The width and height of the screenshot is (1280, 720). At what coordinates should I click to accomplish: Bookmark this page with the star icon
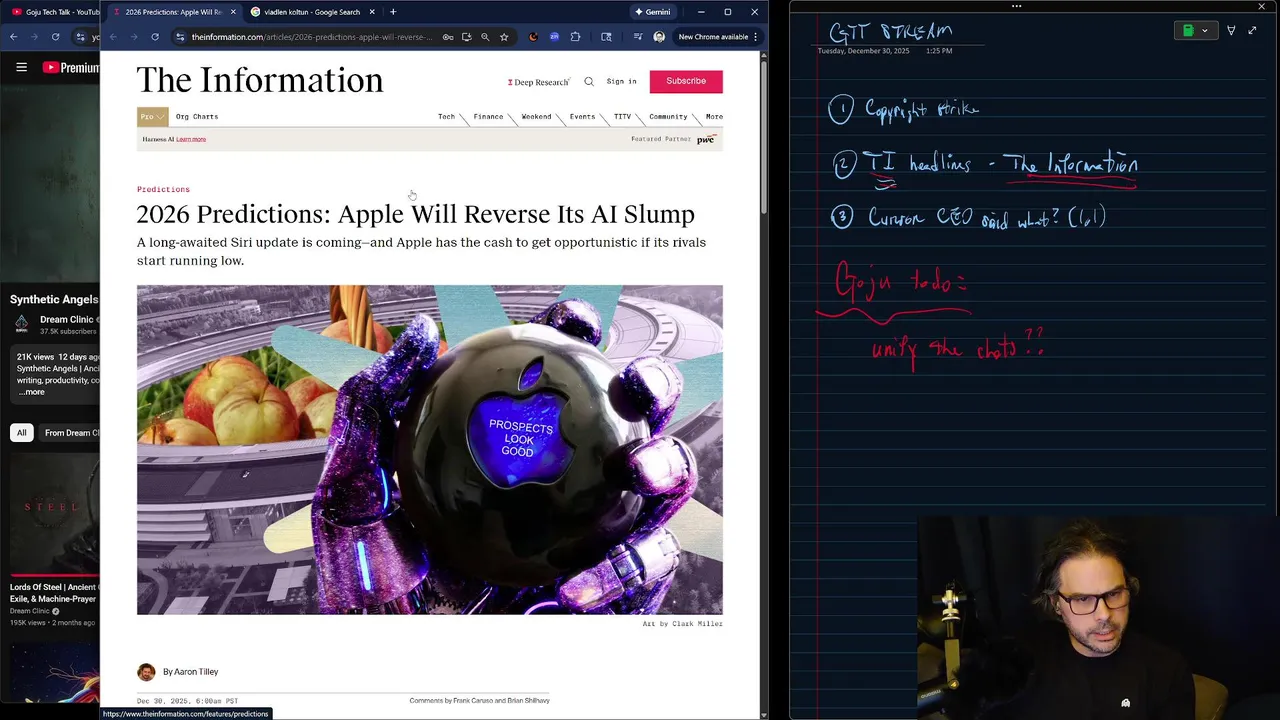[504, 37]
